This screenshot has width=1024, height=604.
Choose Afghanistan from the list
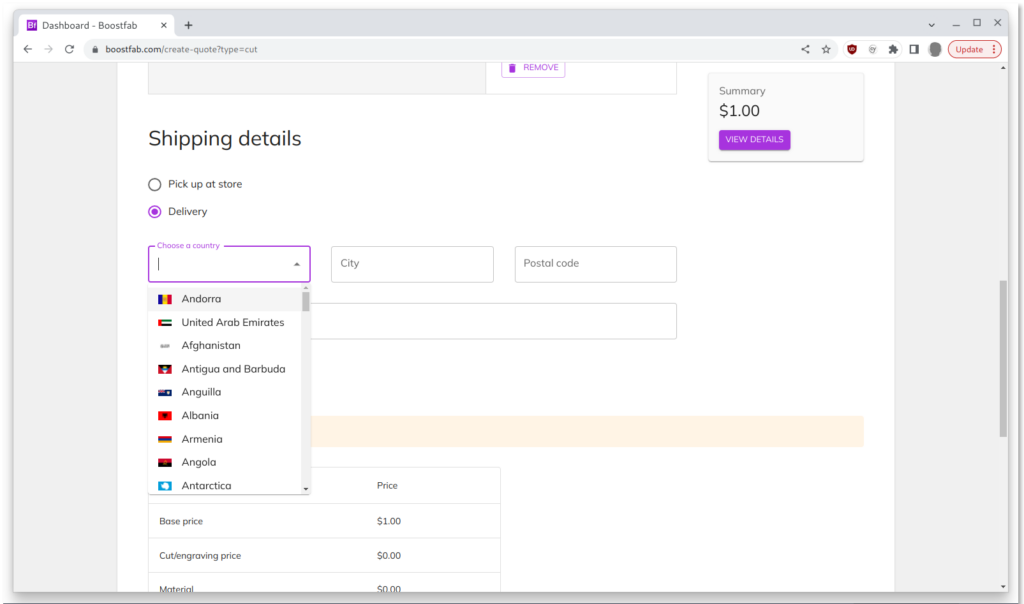pos(225,345)
